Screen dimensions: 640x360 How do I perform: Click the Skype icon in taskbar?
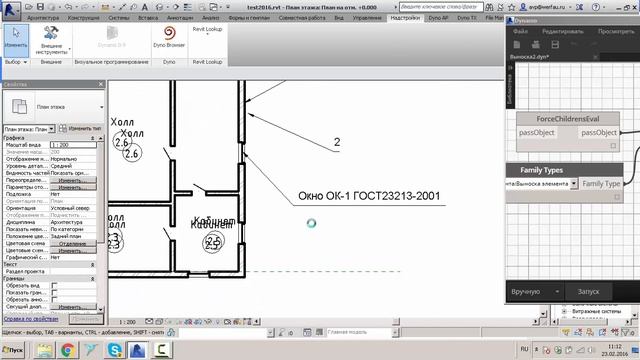pos(115,350)
